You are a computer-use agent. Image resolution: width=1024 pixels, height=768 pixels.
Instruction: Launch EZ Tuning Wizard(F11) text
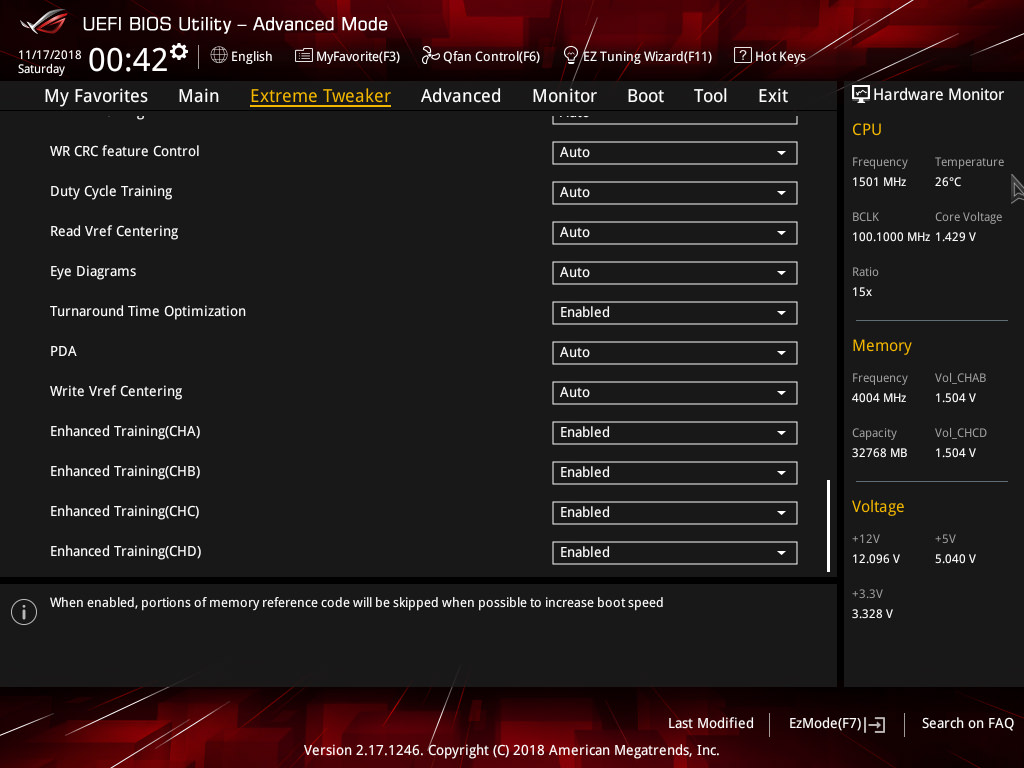647,56
